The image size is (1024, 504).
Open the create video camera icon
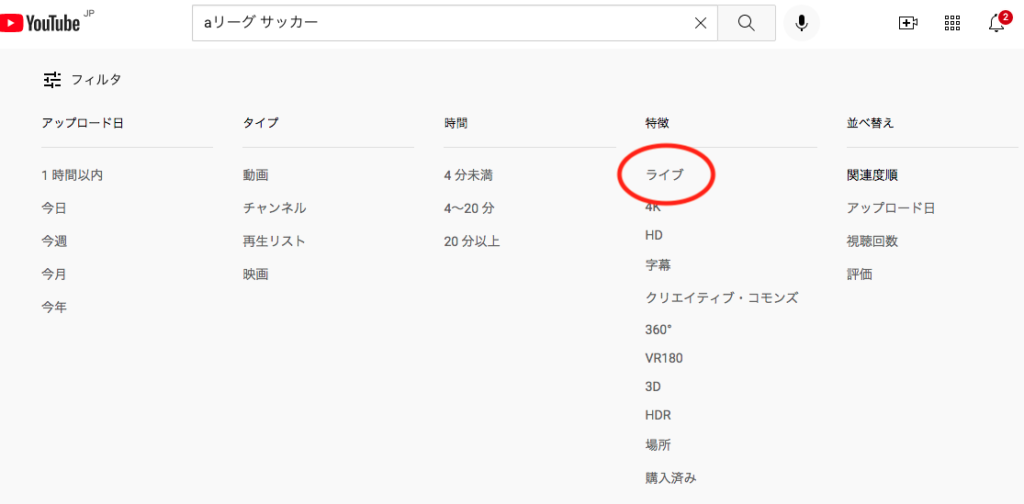[908, 23]
